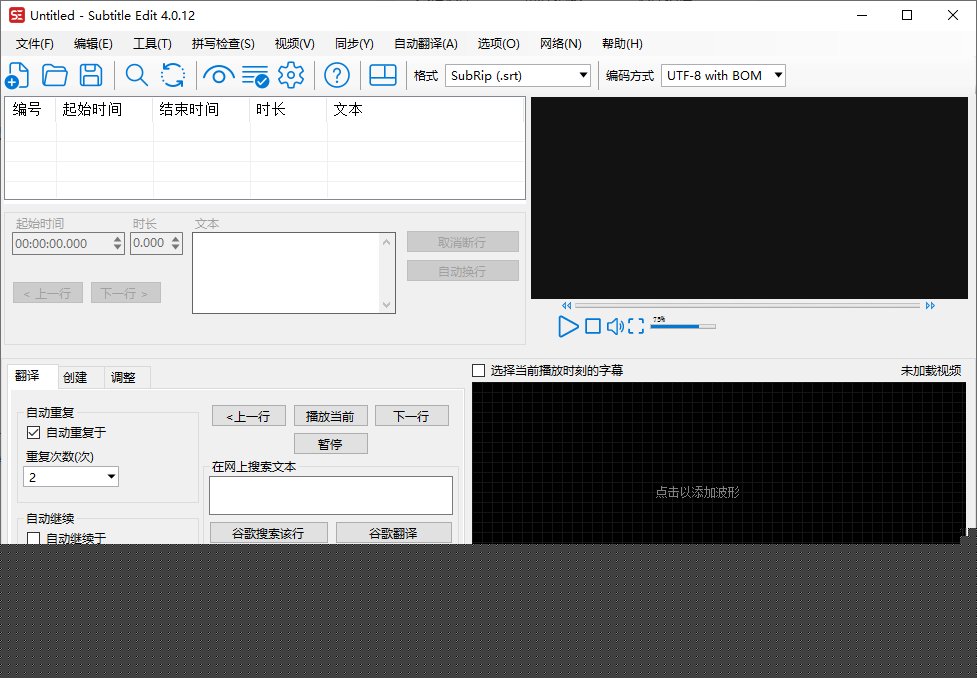Screen dimensions: 977x678
Task: Click the 在网上搜索文本 input box
Action: (x=331, y=495)
